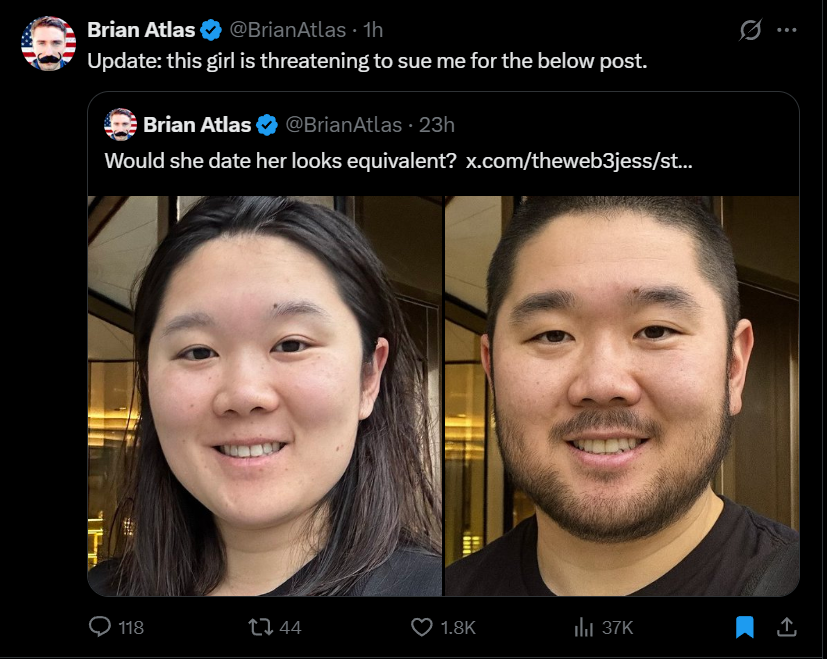Open the left photo of the woman
This screenshot has height=659, width=827.
tap(265, 396)
